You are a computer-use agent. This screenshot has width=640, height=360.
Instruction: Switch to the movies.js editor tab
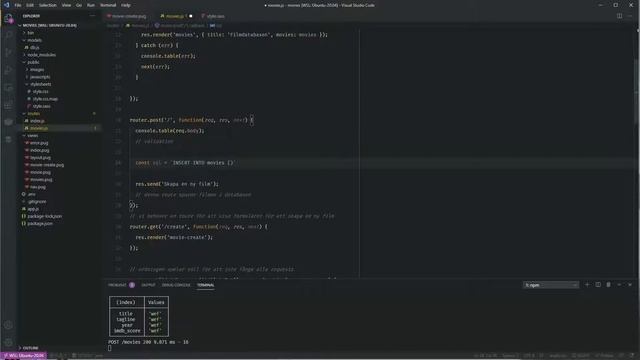pyautogui.click(x=175, y=16)
